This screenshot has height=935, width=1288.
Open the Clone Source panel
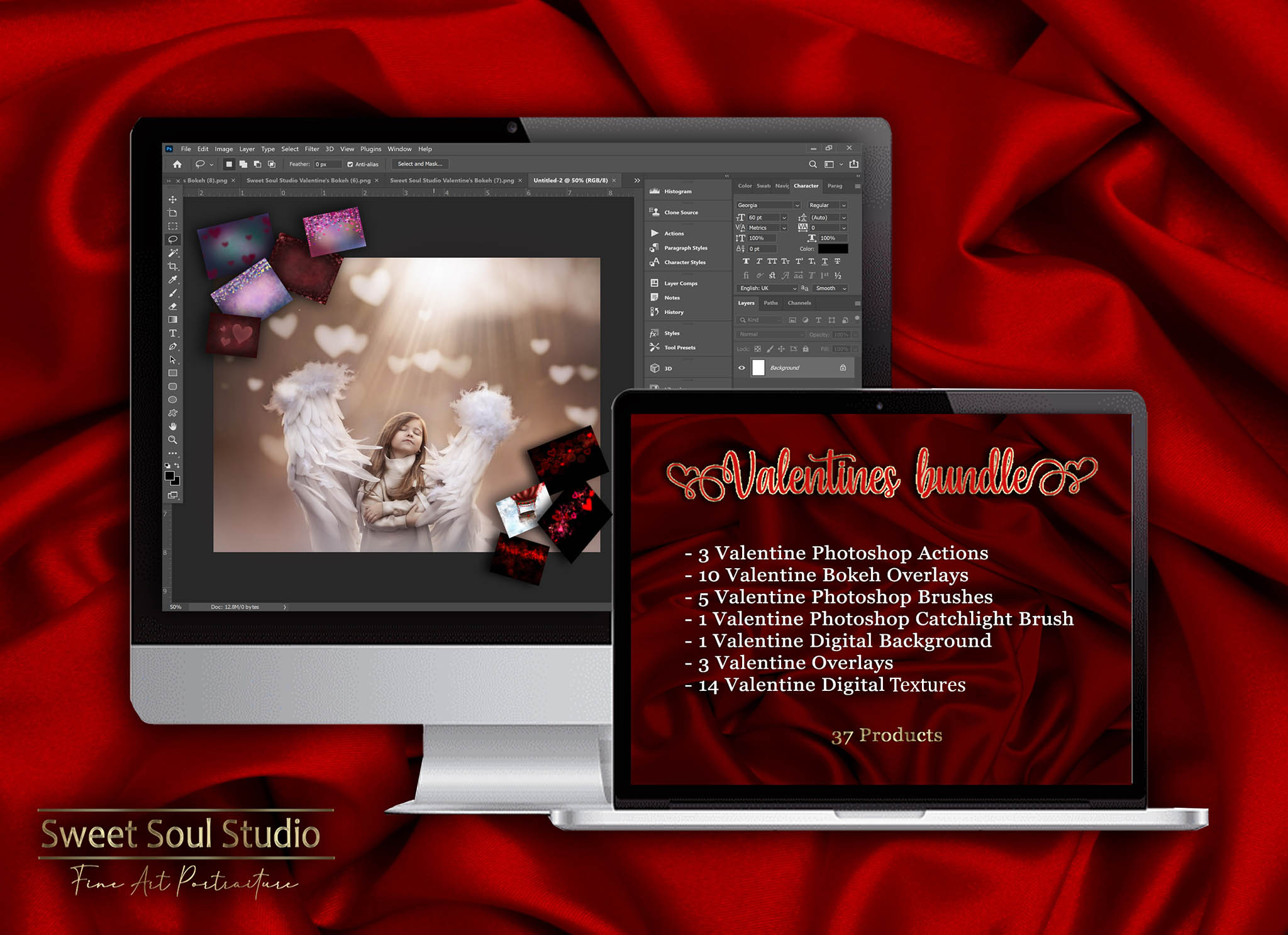(681, 212)
